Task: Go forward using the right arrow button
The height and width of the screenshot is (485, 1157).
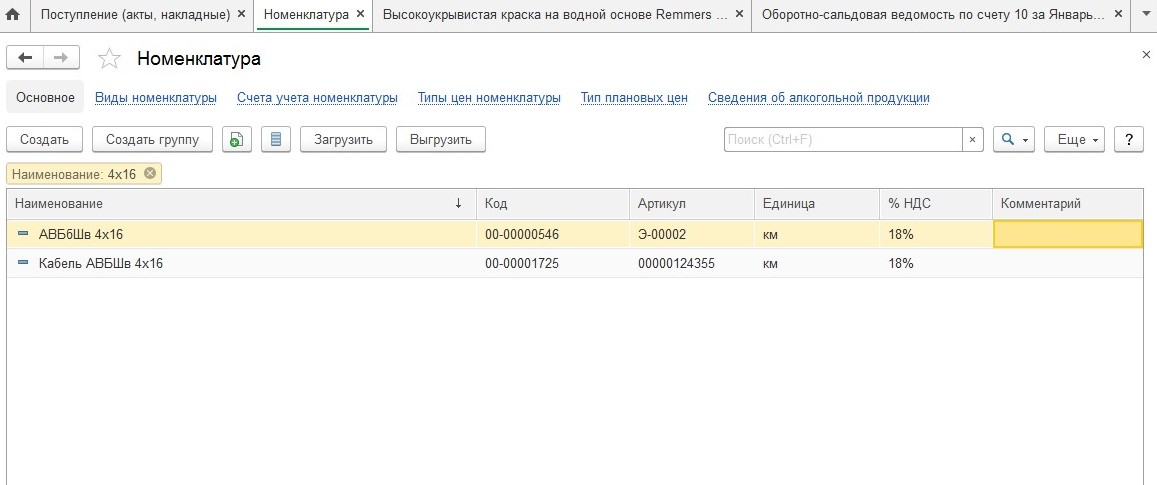Action: [61, 58]
